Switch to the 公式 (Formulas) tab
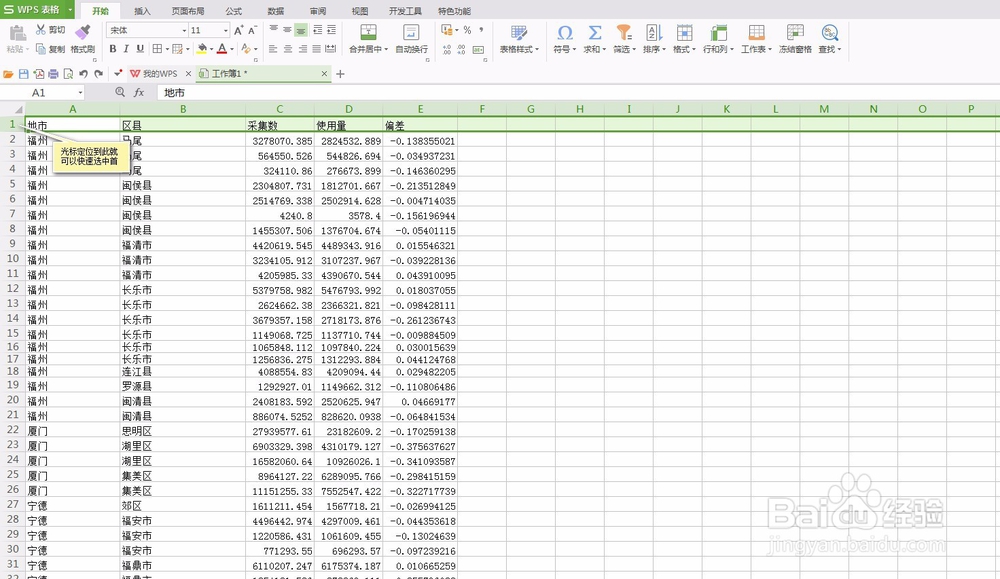1000x579 pixels. (x=233, y=11)
